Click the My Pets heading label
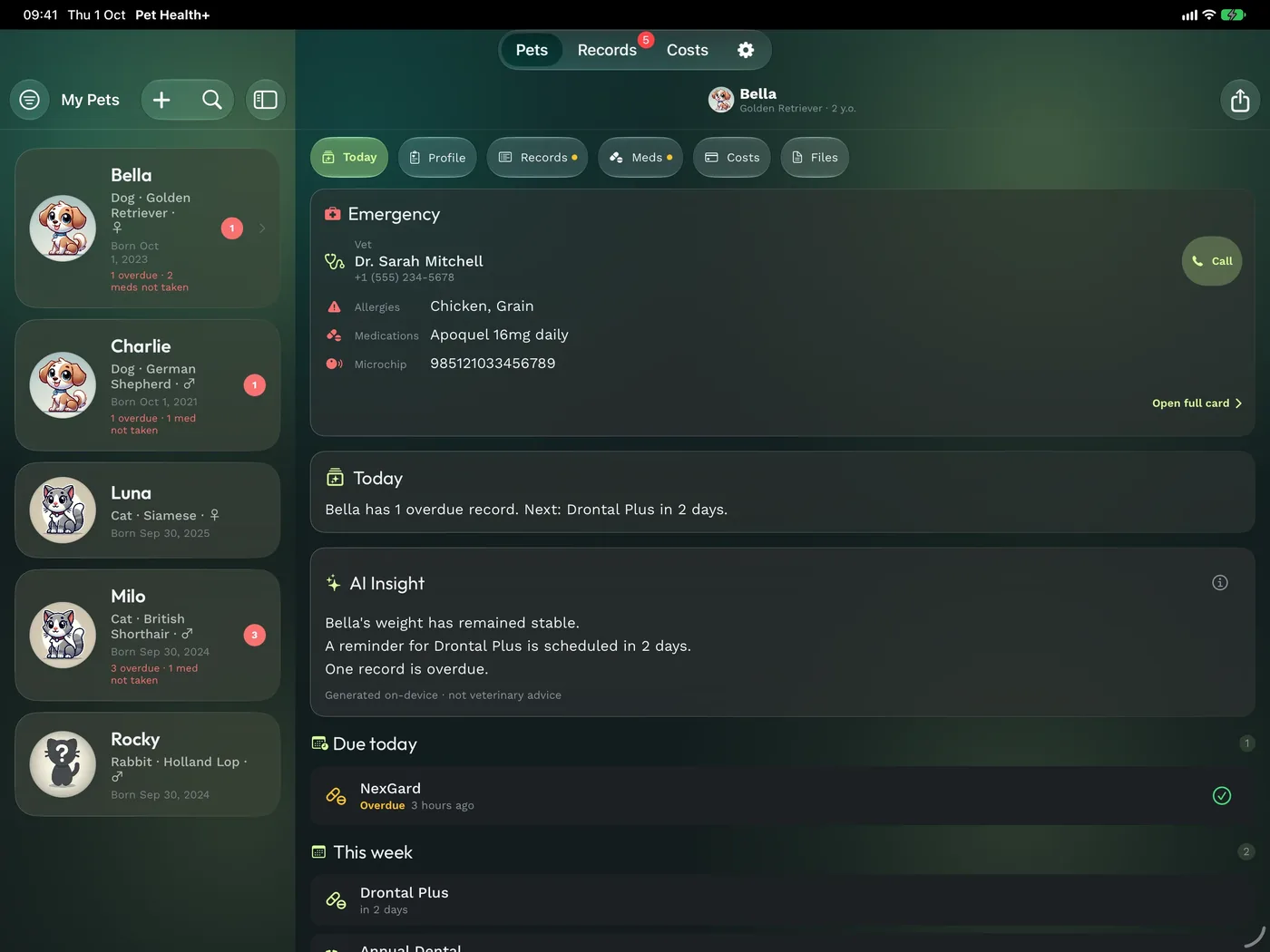 tap(90, 100)
